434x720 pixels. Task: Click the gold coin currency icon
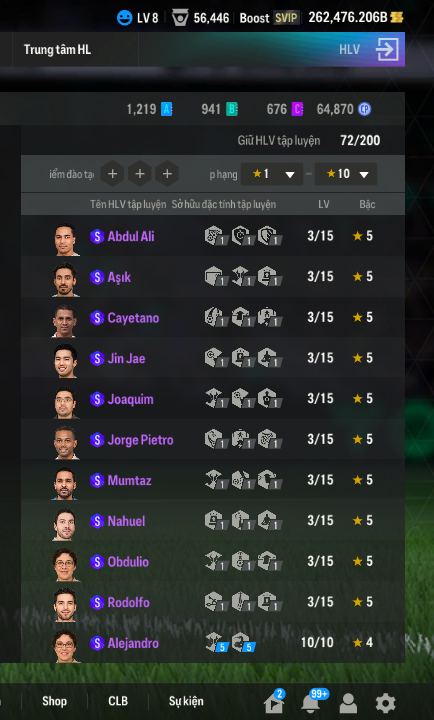[x=396, y=18]
